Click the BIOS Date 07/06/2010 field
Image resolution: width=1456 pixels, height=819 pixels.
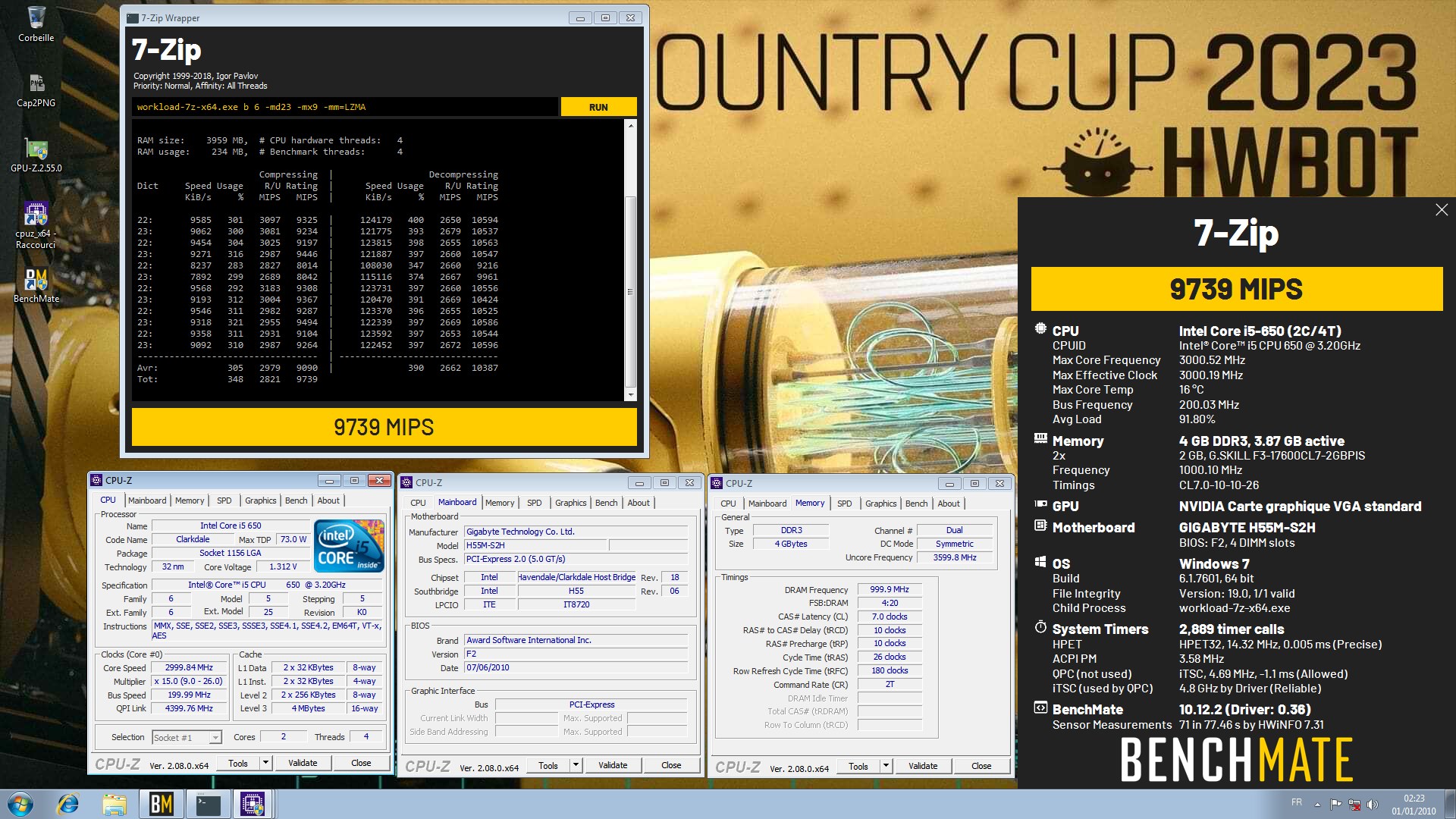tap(576, 667)
